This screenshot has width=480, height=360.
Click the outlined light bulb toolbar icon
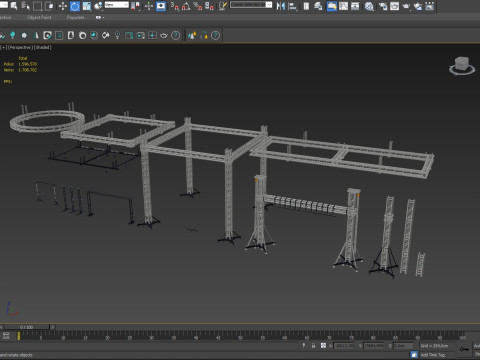pos(117,35)
